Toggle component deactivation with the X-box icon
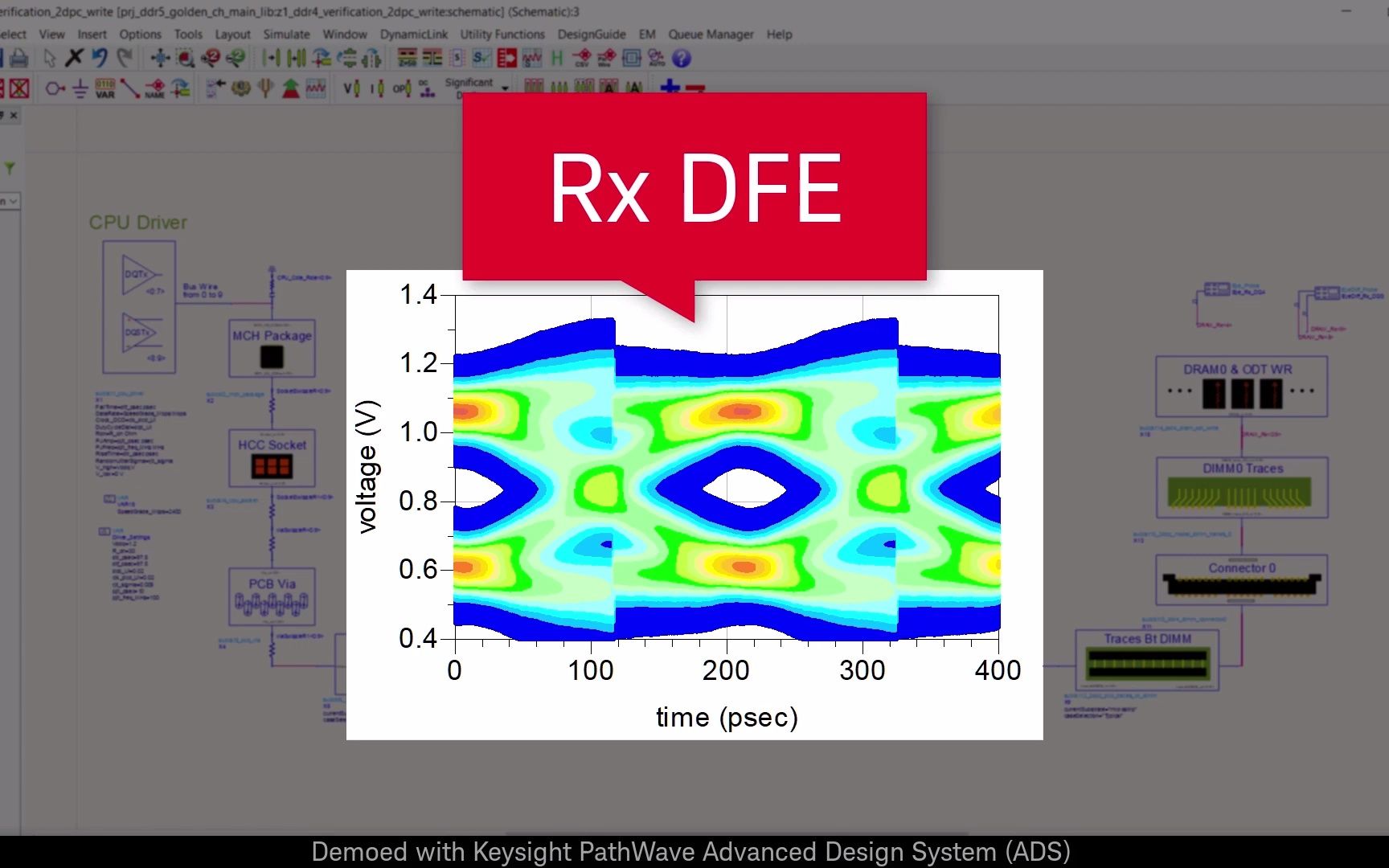This screenshot has height=868, width=1389. [x=18, y=87]
